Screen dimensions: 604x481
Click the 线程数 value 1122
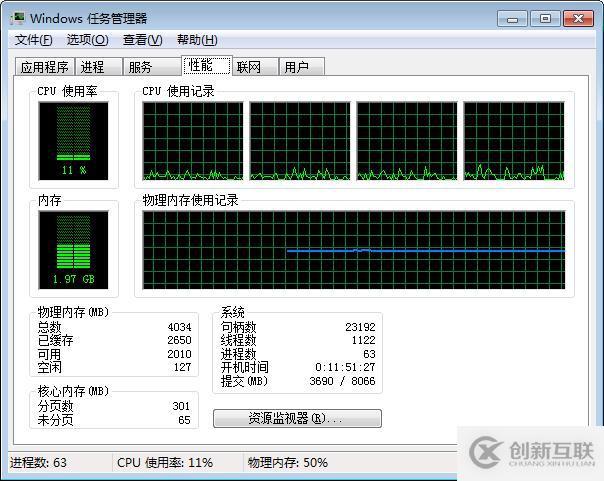(x=363, y=340)
